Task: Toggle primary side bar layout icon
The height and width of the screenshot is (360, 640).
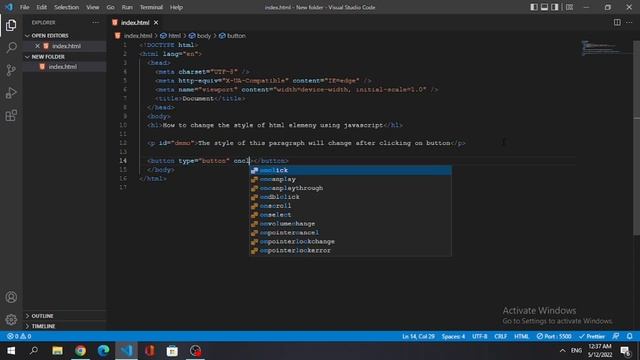Action: (x=534, y=7)
